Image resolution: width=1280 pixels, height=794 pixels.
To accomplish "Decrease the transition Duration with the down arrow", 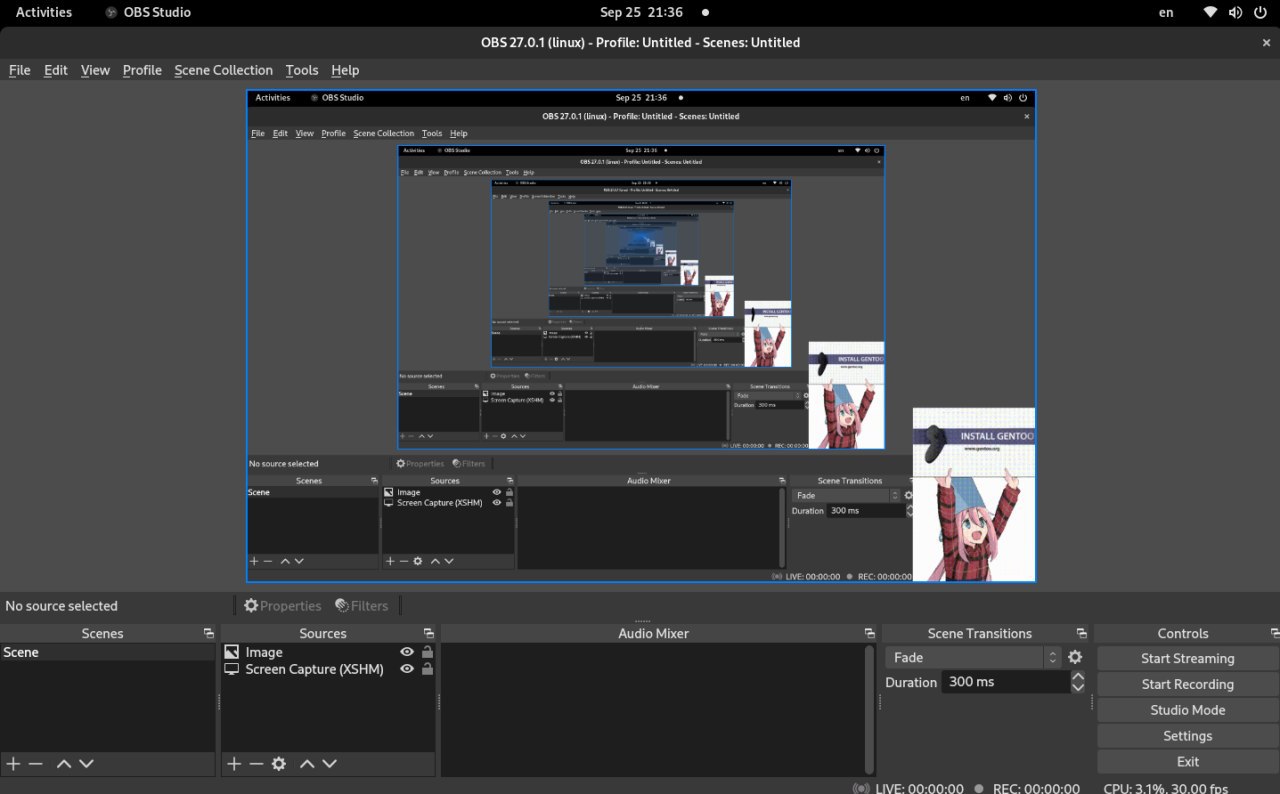I will [1078, 688].
